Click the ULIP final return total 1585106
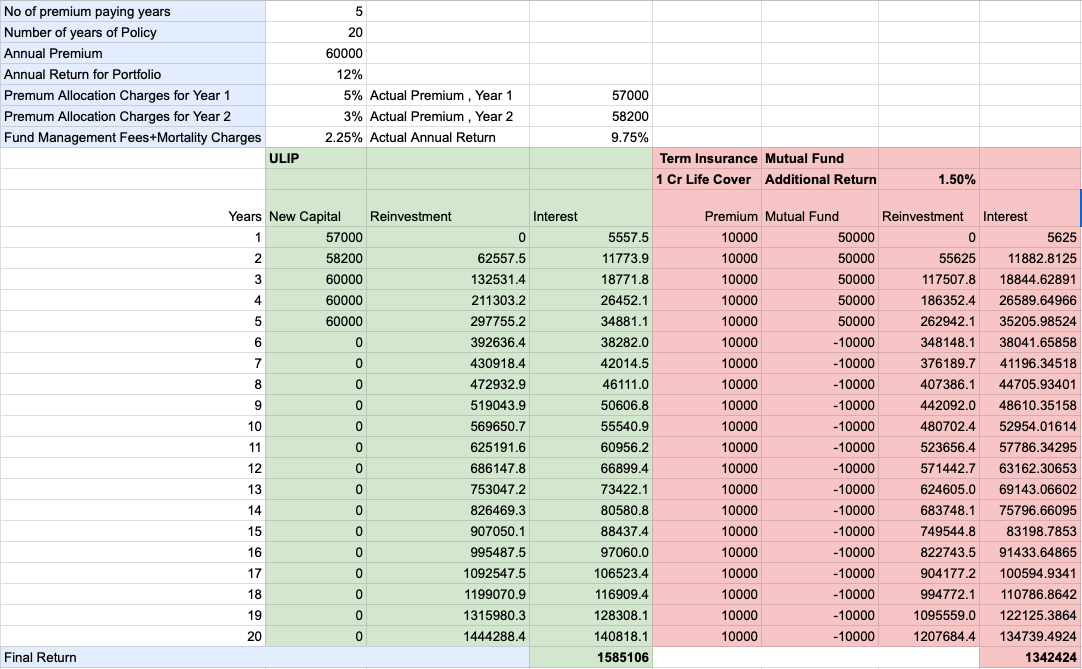Screen dimensions: 1082x669 click(x=590, y=657)
